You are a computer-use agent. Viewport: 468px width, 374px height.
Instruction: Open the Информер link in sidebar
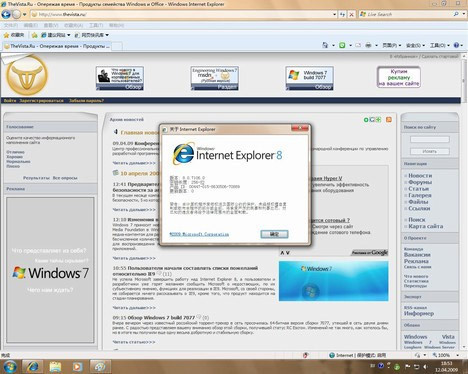419,314
